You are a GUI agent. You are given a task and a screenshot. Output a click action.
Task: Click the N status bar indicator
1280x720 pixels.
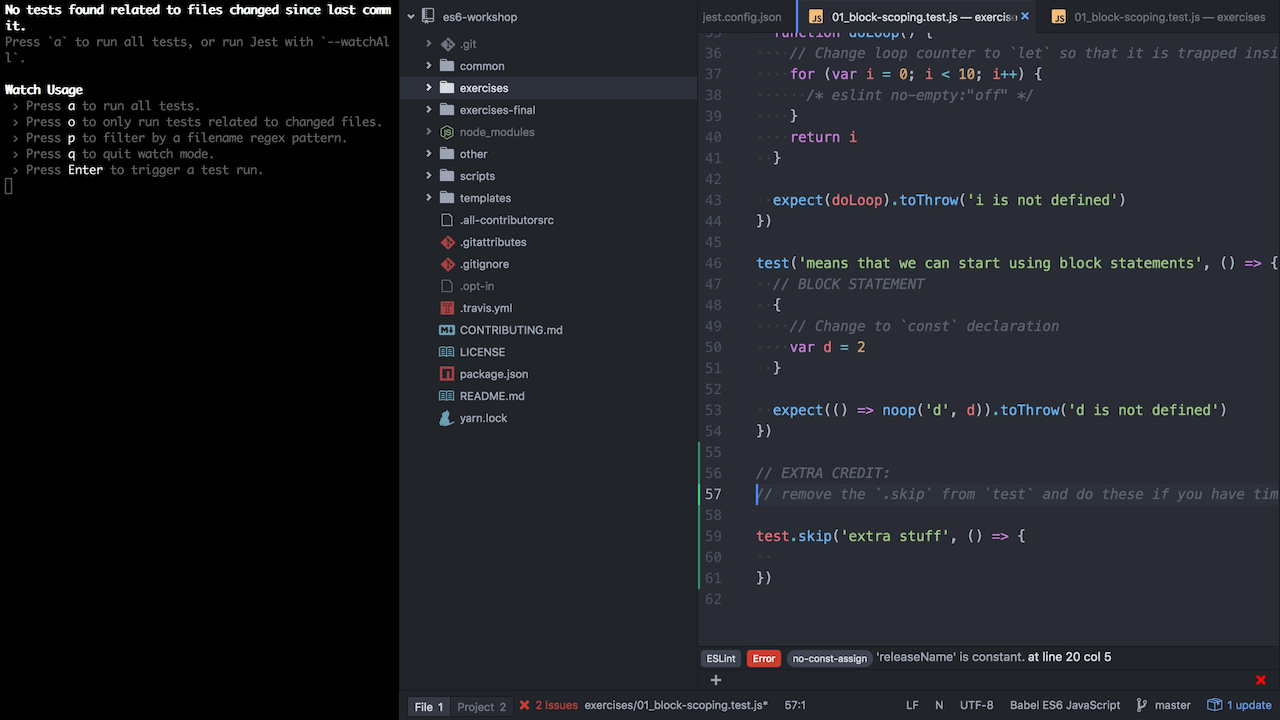pyautogui.click(x=939, y=706)
